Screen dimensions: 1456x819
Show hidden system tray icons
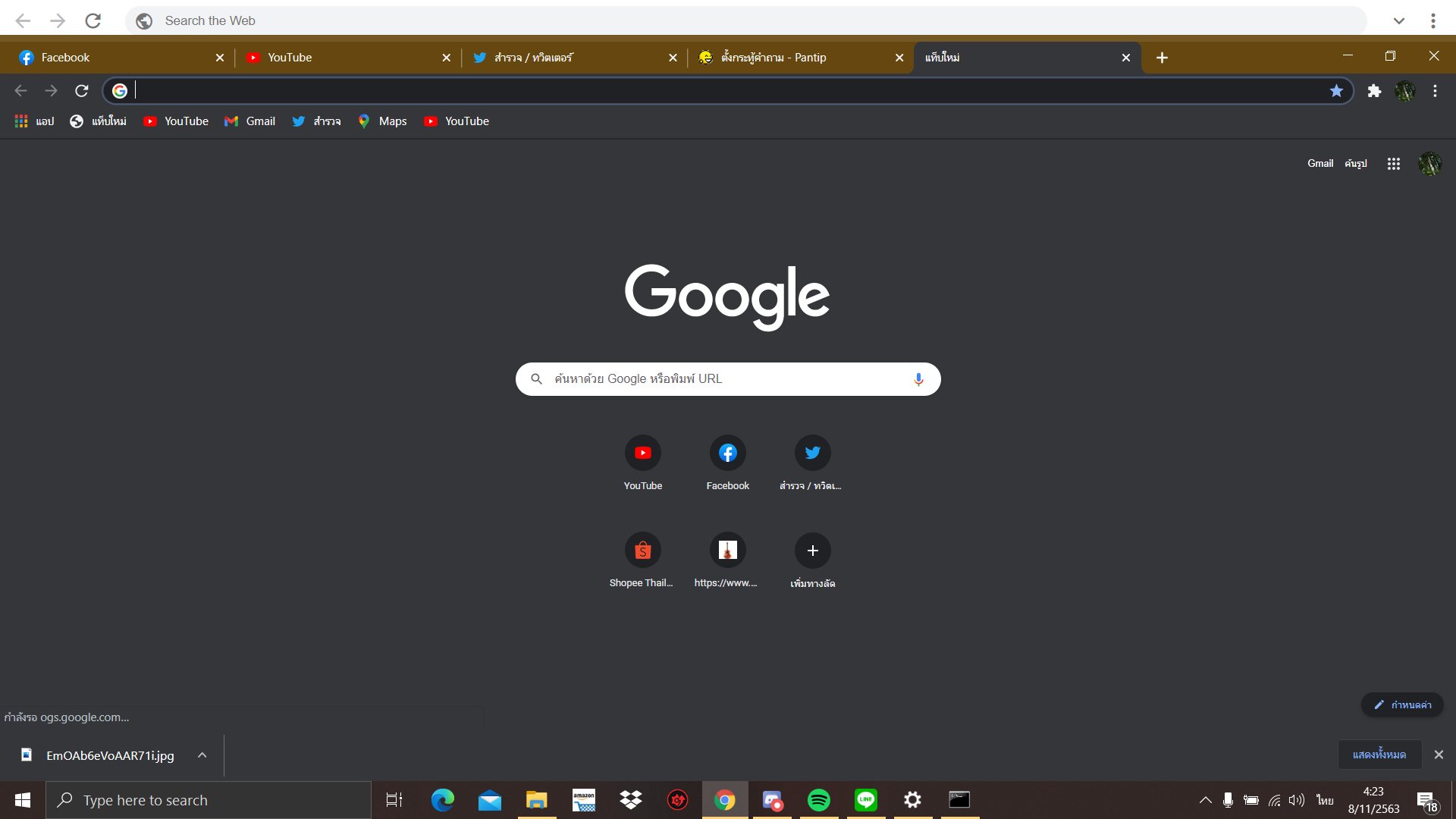click(1205, 800)
